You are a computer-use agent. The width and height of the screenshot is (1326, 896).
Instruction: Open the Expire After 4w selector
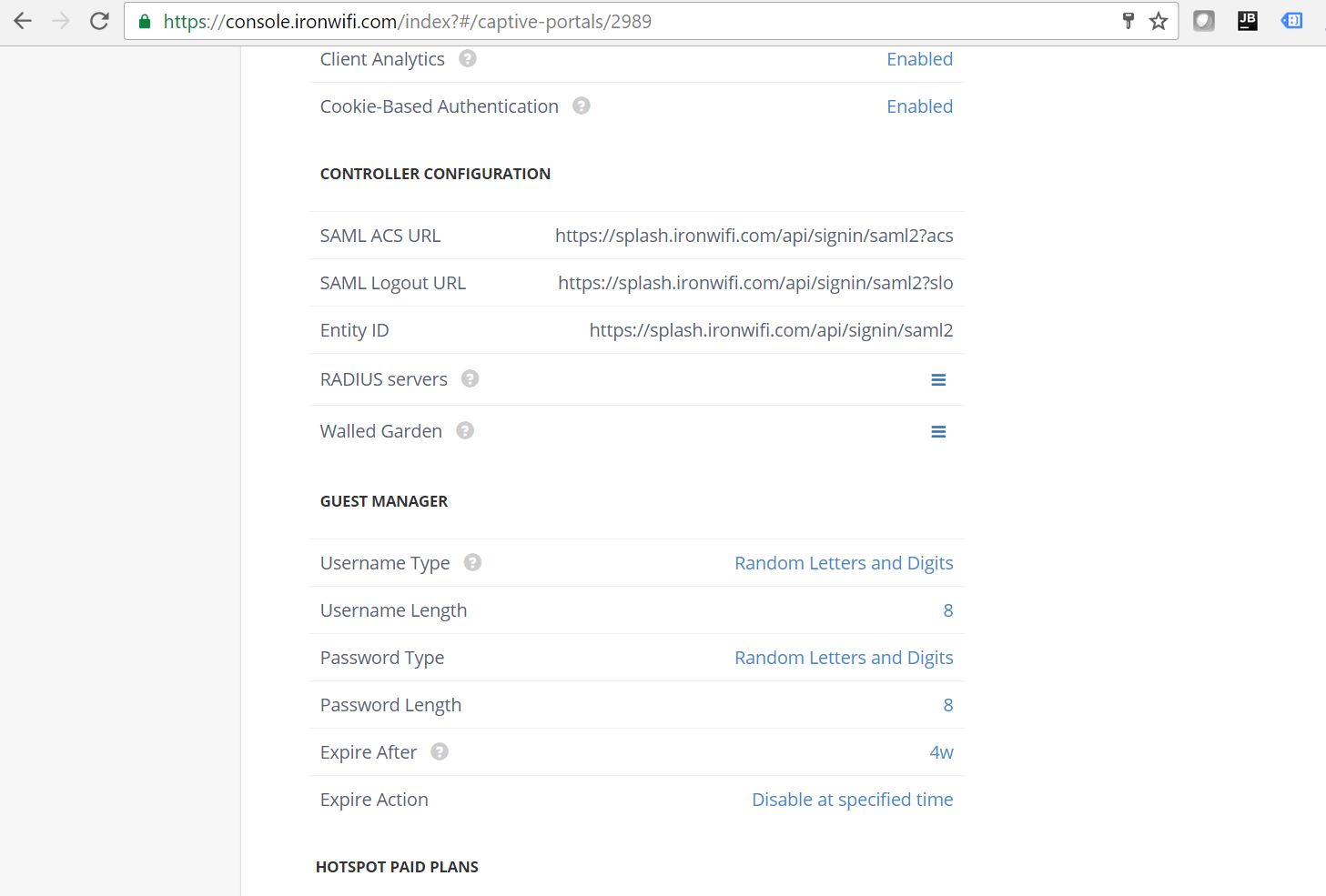tap(939, 751)
